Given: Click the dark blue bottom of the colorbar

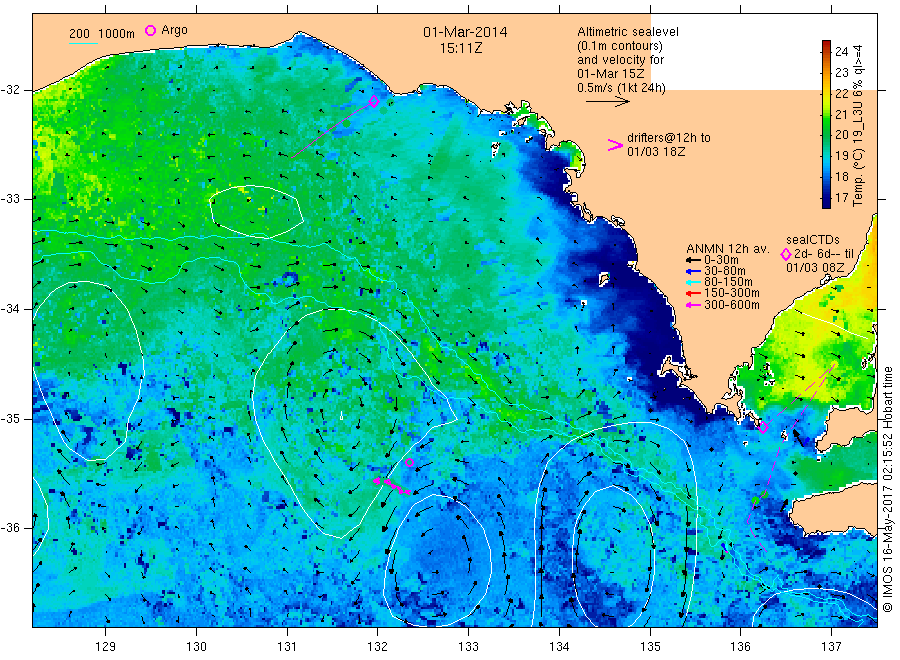Looking at the screenshot, I should point(827,201).
